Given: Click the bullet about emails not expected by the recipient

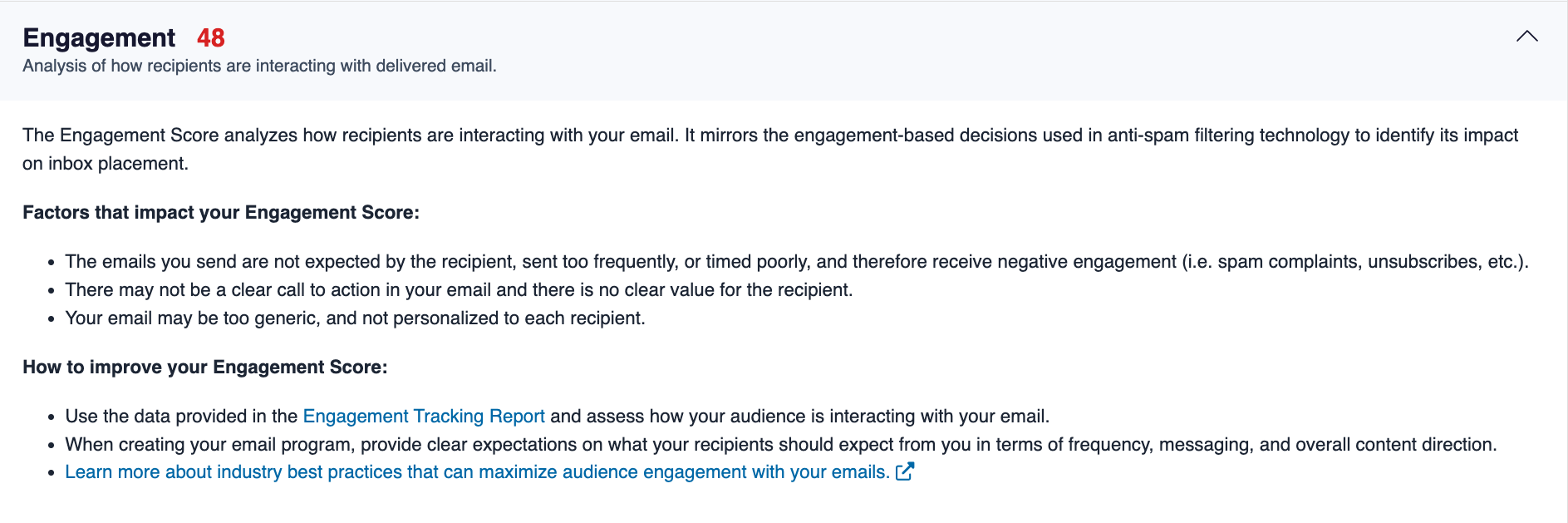Looking at the screenshot, I should point(796,262).
